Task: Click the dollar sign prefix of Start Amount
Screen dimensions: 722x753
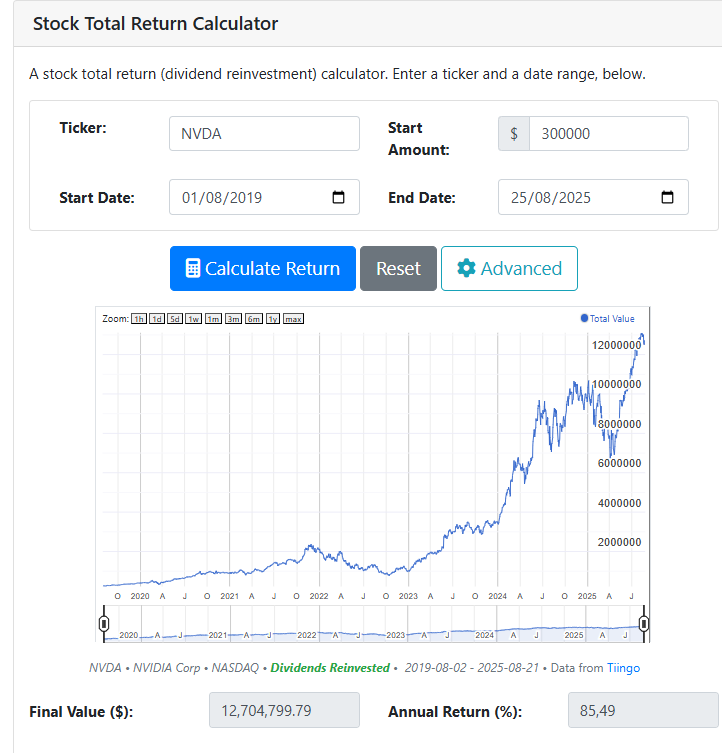Action: coord(513,134)
